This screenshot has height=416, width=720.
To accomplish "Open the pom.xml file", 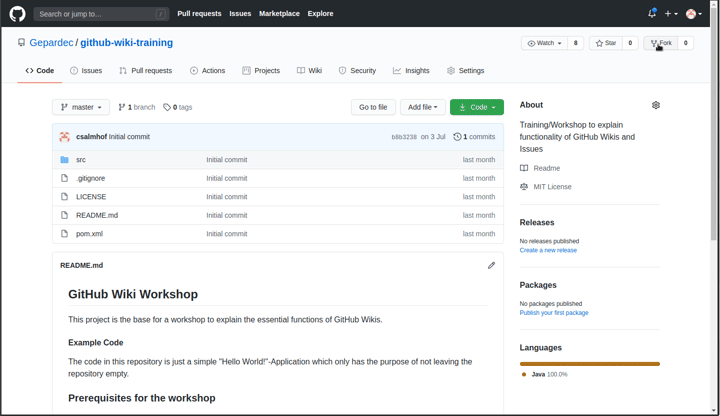I will (90, 234).
